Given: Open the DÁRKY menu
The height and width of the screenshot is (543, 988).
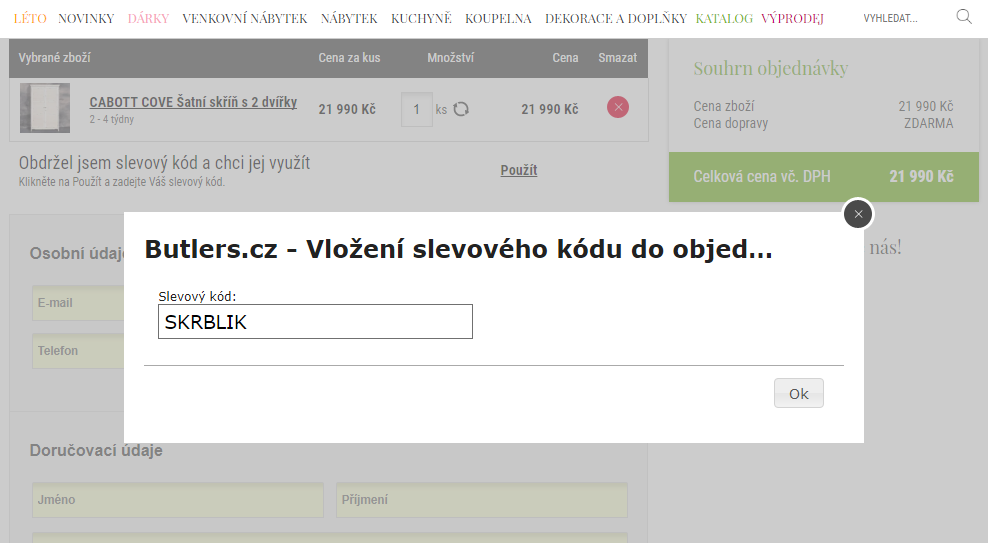Looking at the screenshot, I should 149,18.
